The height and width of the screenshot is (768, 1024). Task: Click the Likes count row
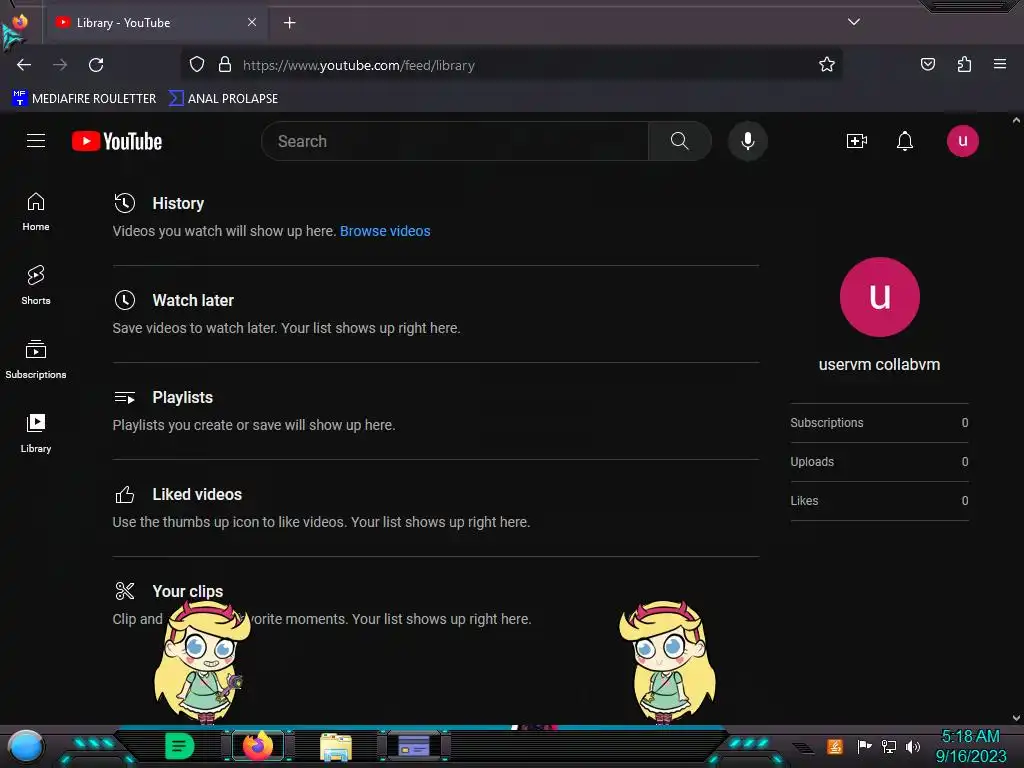tap(879, 501)
